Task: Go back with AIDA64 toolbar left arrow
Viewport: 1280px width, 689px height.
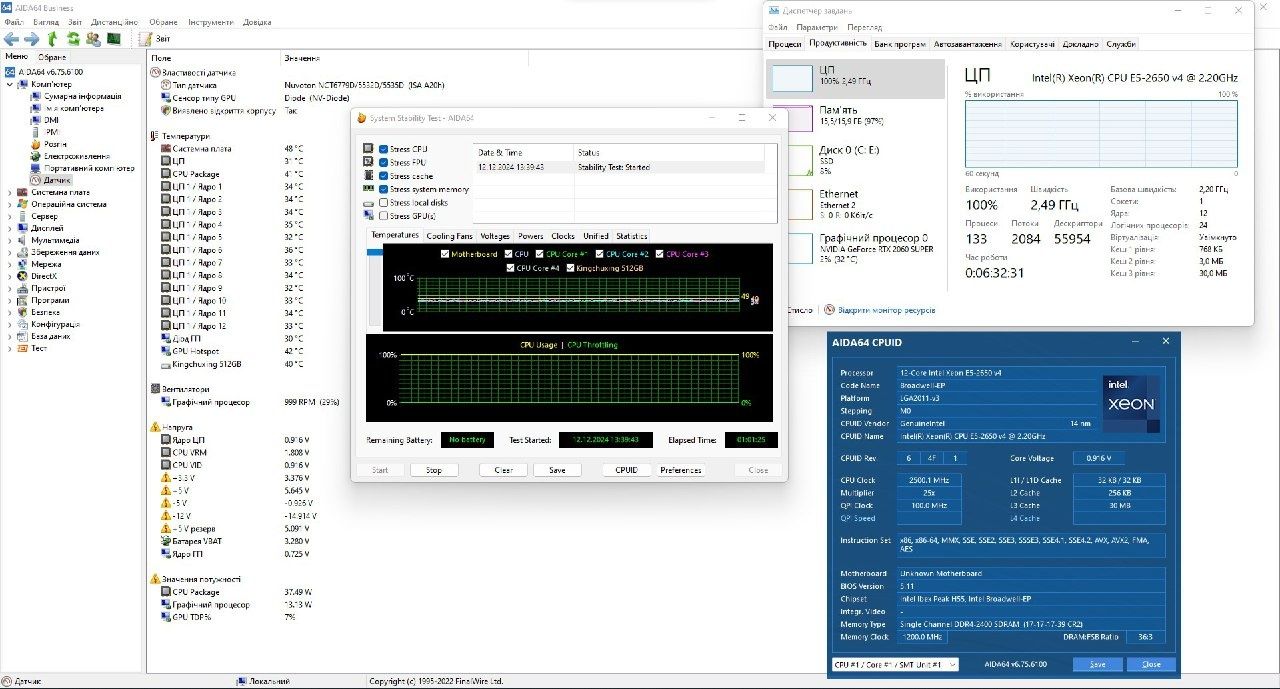Action: [12, 39]
